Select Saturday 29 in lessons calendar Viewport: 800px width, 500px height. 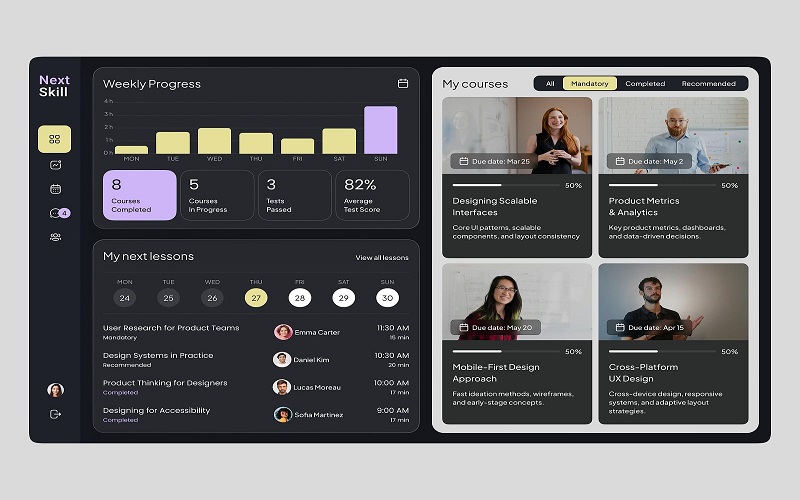[x=343, y=297]
